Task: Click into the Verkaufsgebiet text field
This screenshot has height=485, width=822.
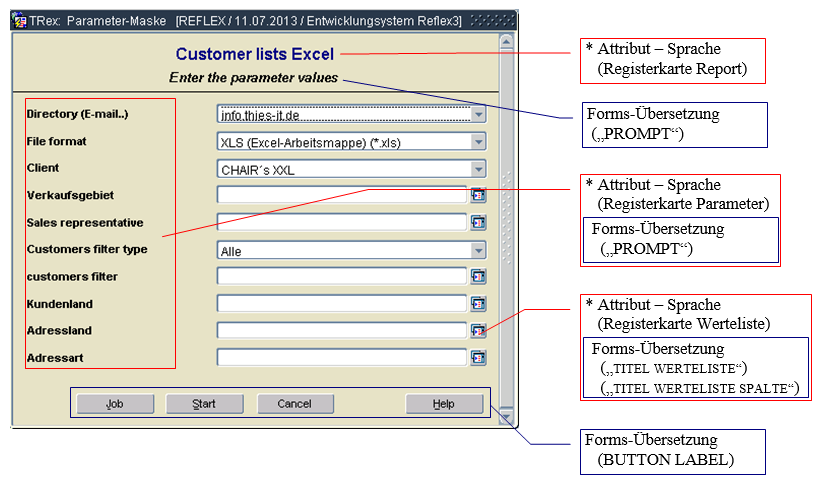Action: tap(341, 195)
